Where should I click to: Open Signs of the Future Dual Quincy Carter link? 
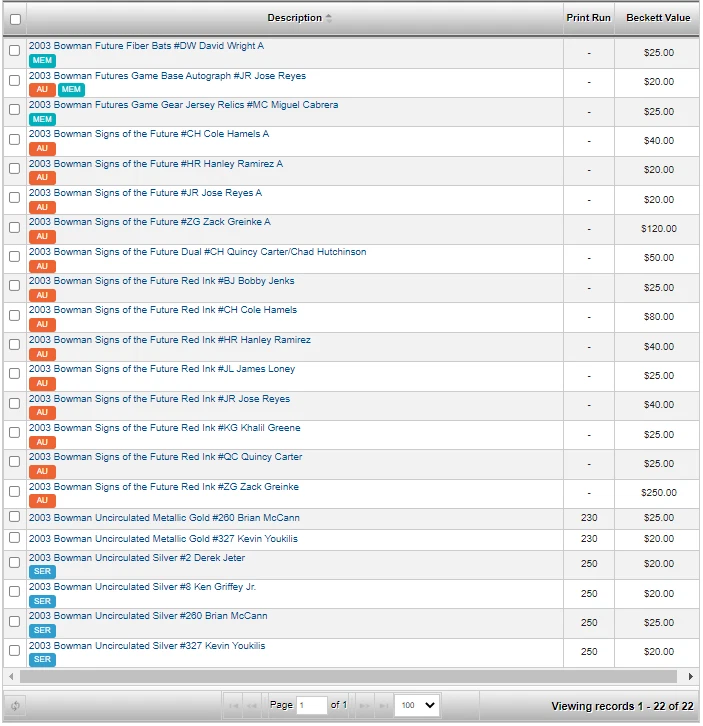197,252
